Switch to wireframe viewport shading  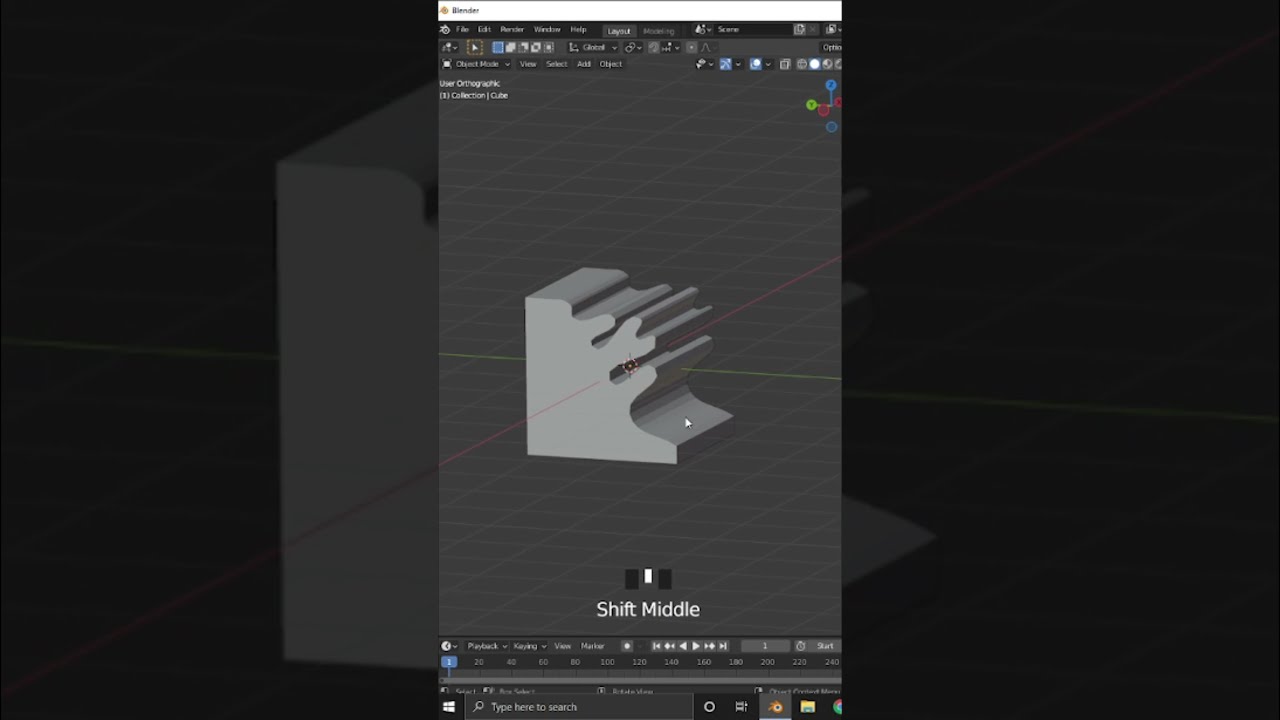tap(802, 64)
